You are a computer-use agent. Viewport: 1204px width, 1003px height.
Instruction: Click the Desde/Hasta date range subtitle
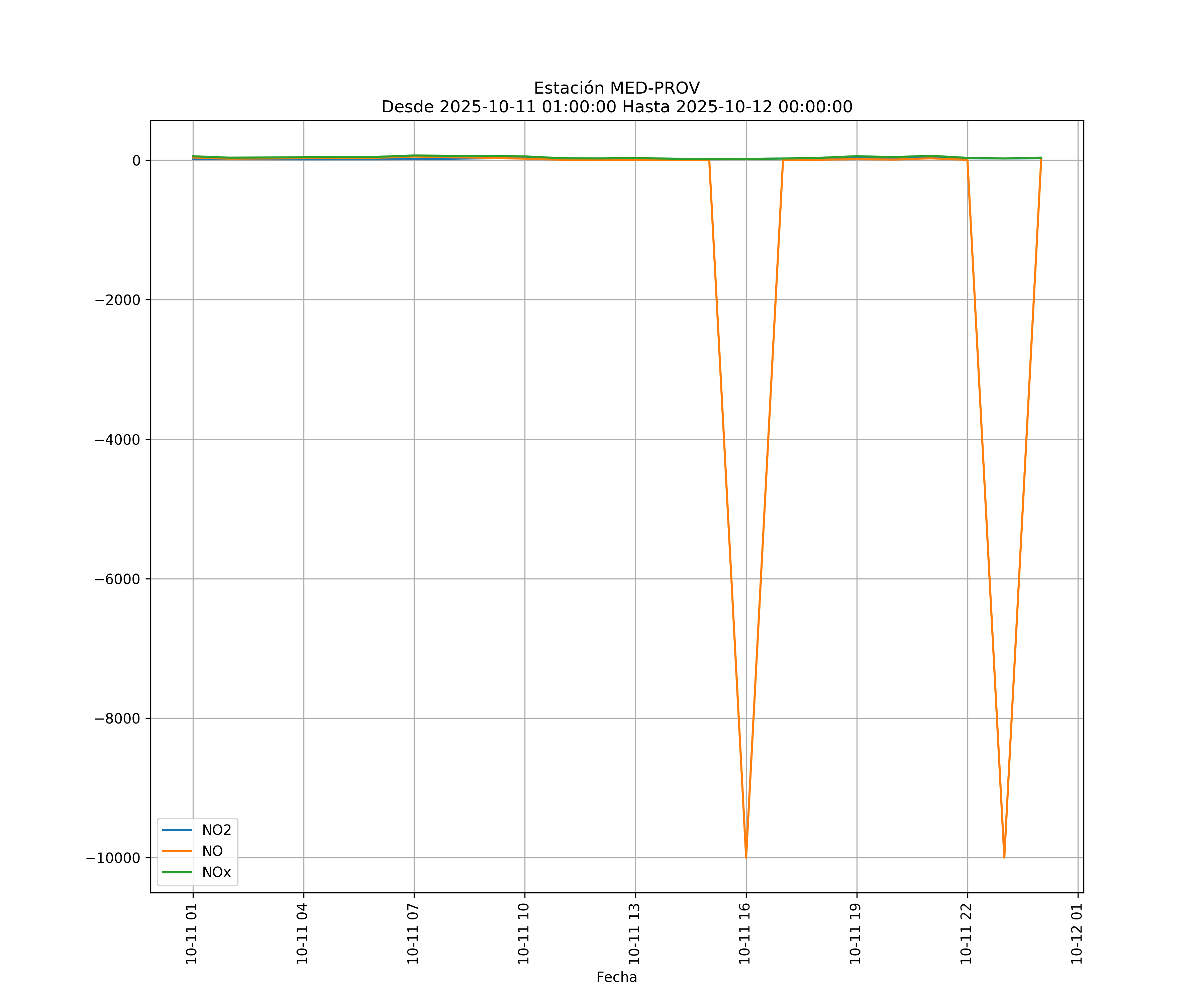coord(616,107)
